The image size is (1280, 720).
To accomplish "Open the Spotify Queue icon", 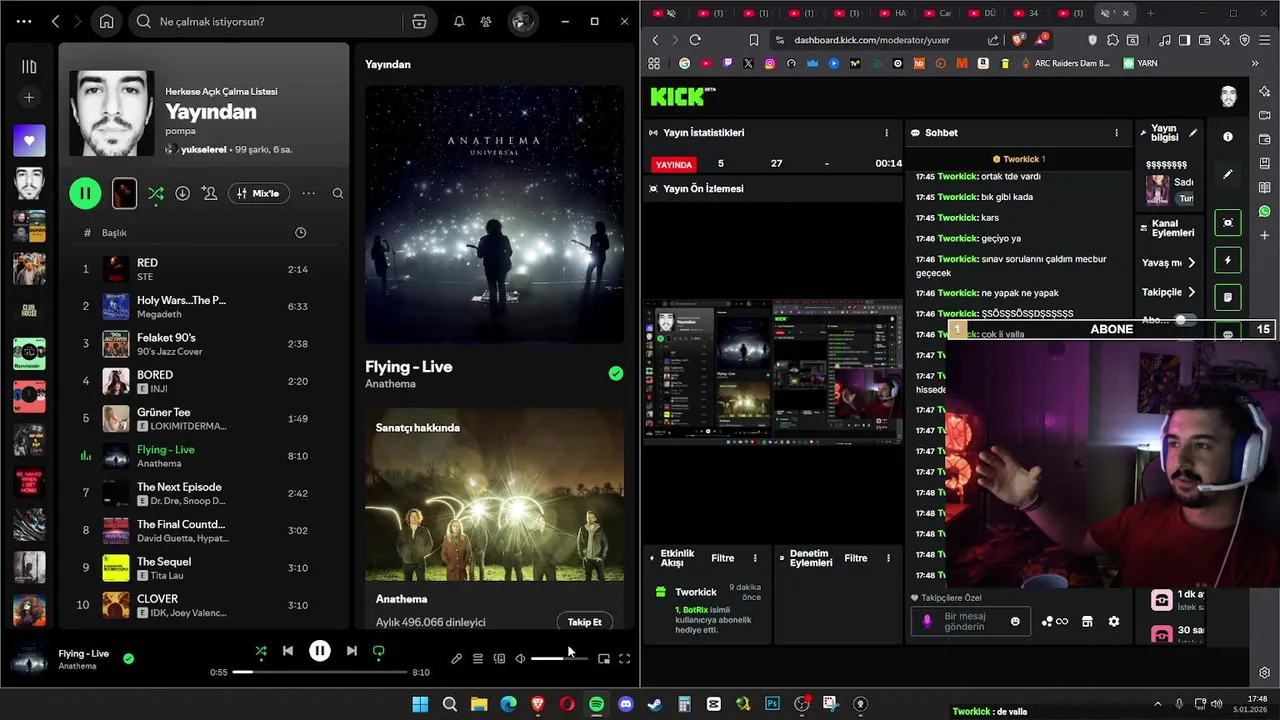I will (478, 658).
